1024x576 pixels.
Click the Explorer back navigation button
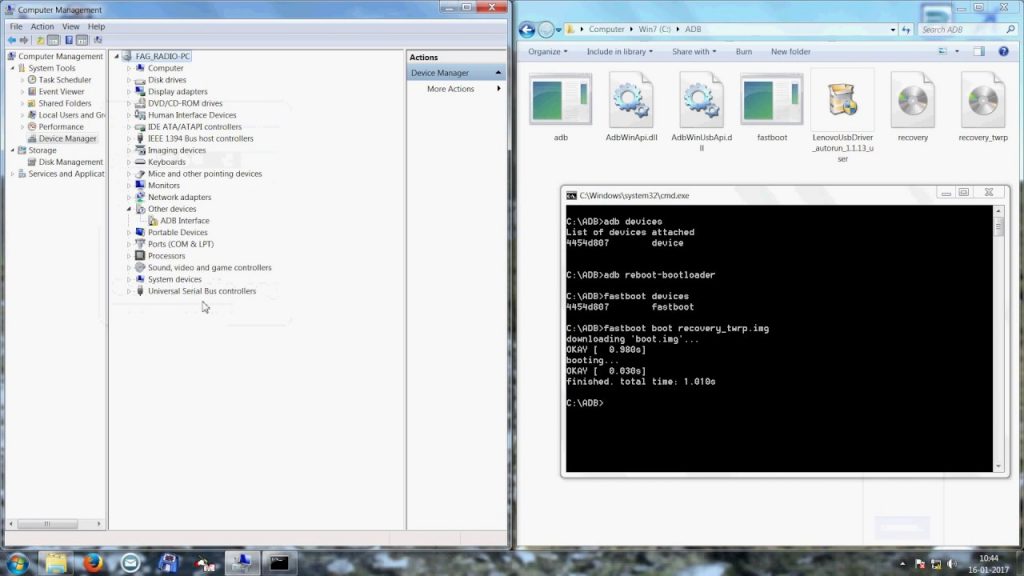527,29
